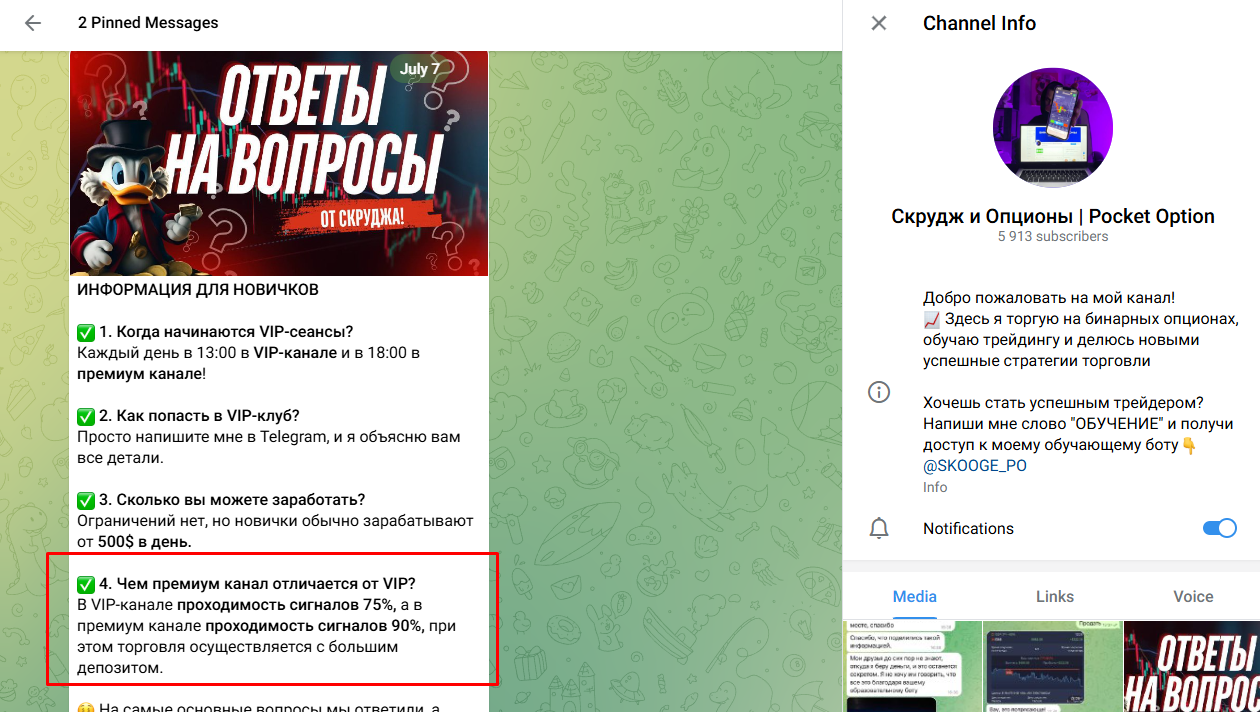Viewport: 1260px width, 712px height.
Task: Click the '2. Как попасть в VIP-клуб?' question
Action: [199, 416]
